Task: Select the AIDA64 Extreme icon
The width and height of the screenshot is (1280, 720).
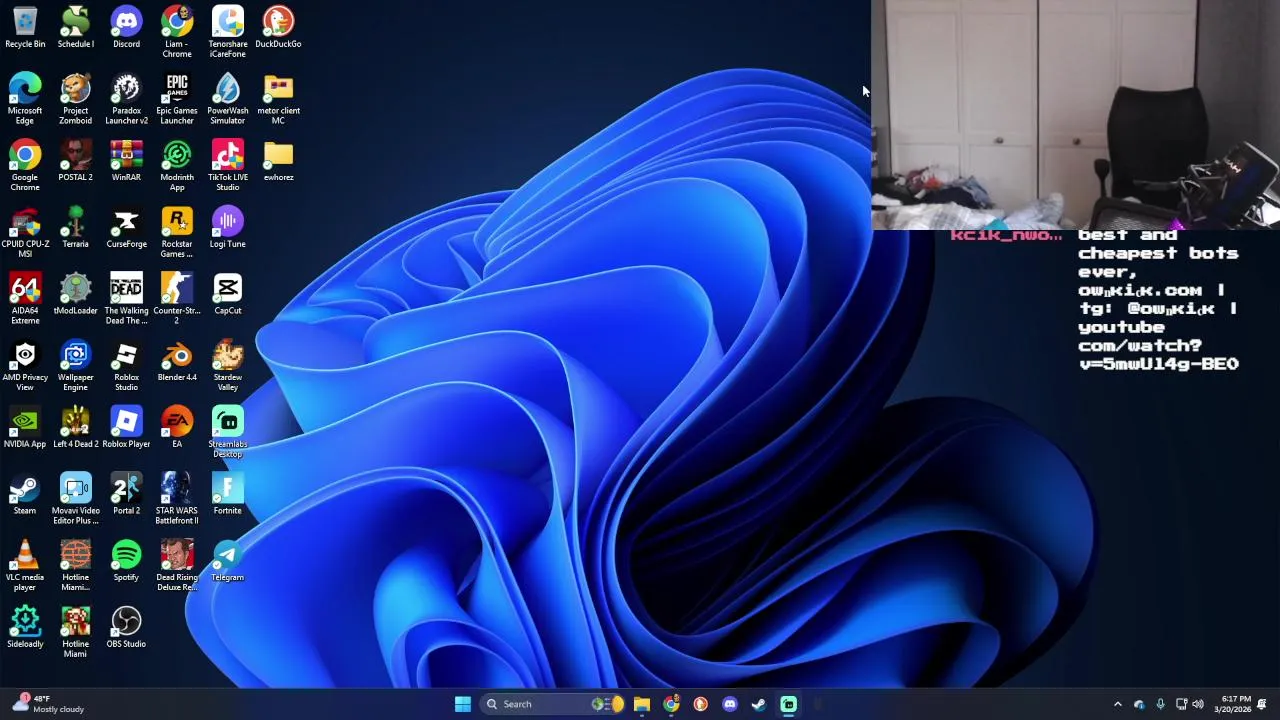Action: (25, 299)
